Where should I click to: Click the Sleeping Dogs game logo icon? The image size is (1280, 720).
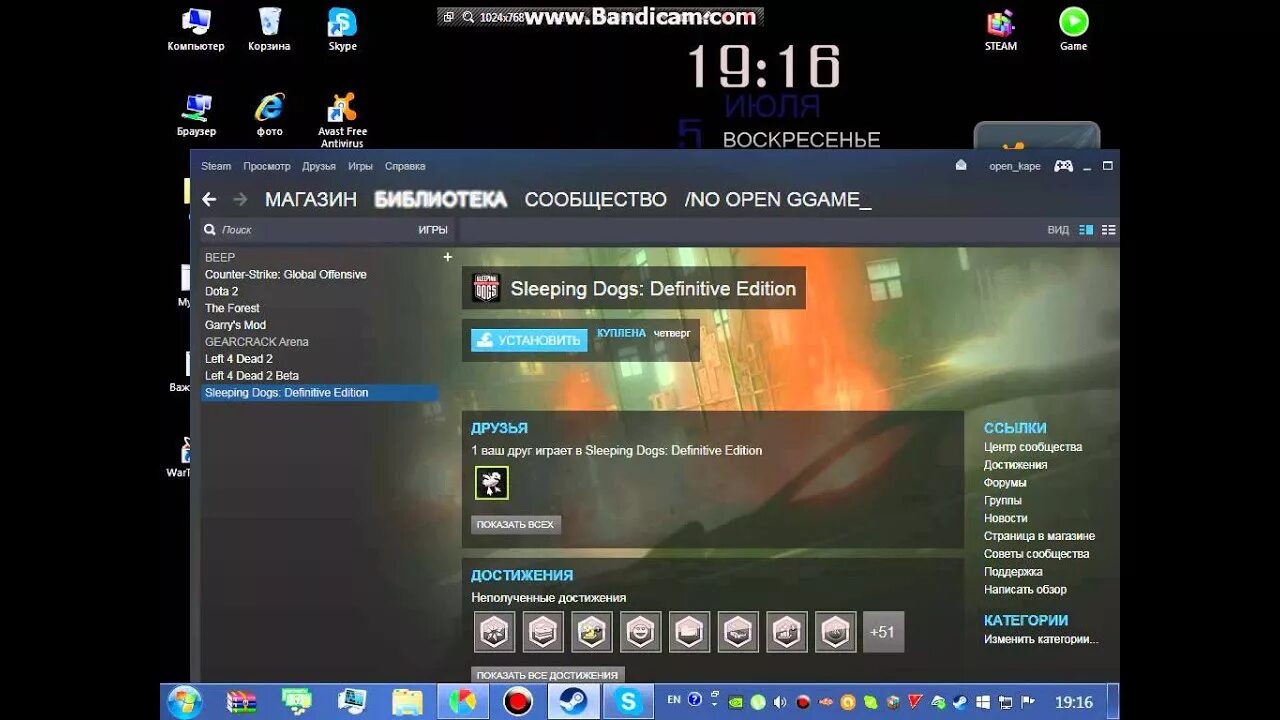coord(486,288)
